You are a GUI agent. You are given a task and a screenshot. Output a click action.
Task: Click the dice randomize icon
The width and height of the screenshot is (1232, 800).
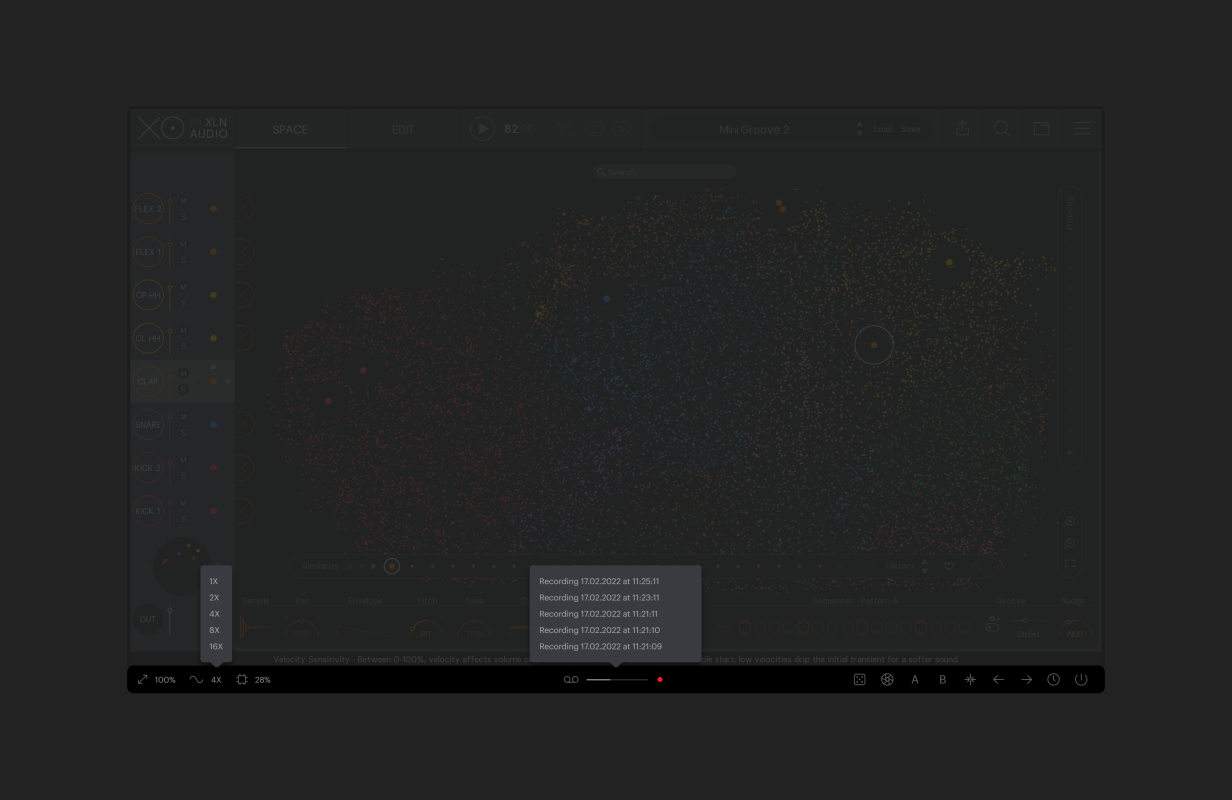pos(859,680)
